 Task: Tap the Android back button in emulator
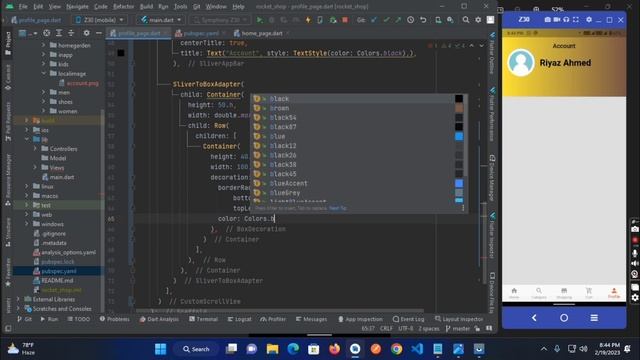pyautogui.click(x=534, y=318)
